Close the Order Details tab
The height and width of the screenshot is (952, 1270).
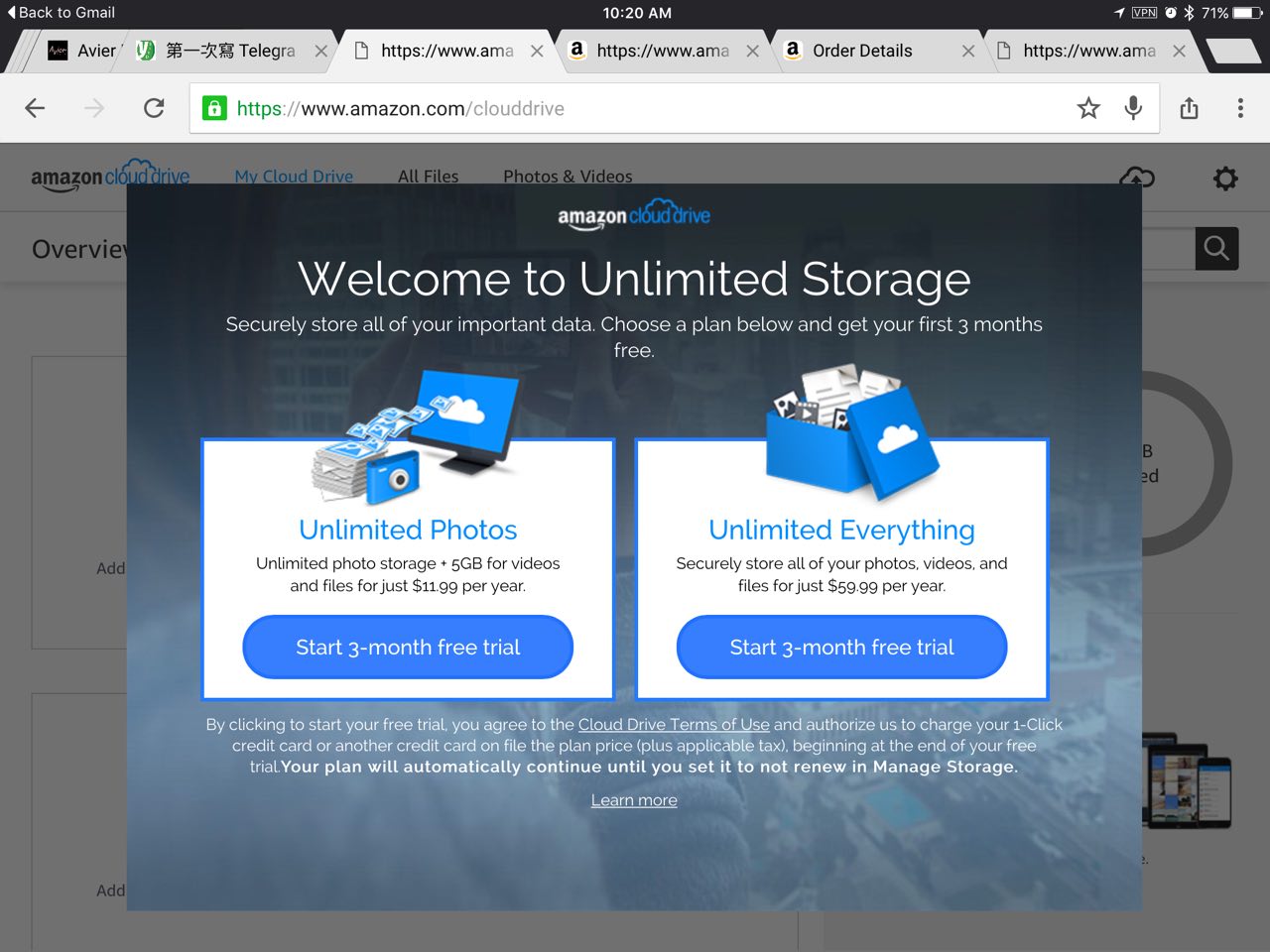(x=968, y=51)
